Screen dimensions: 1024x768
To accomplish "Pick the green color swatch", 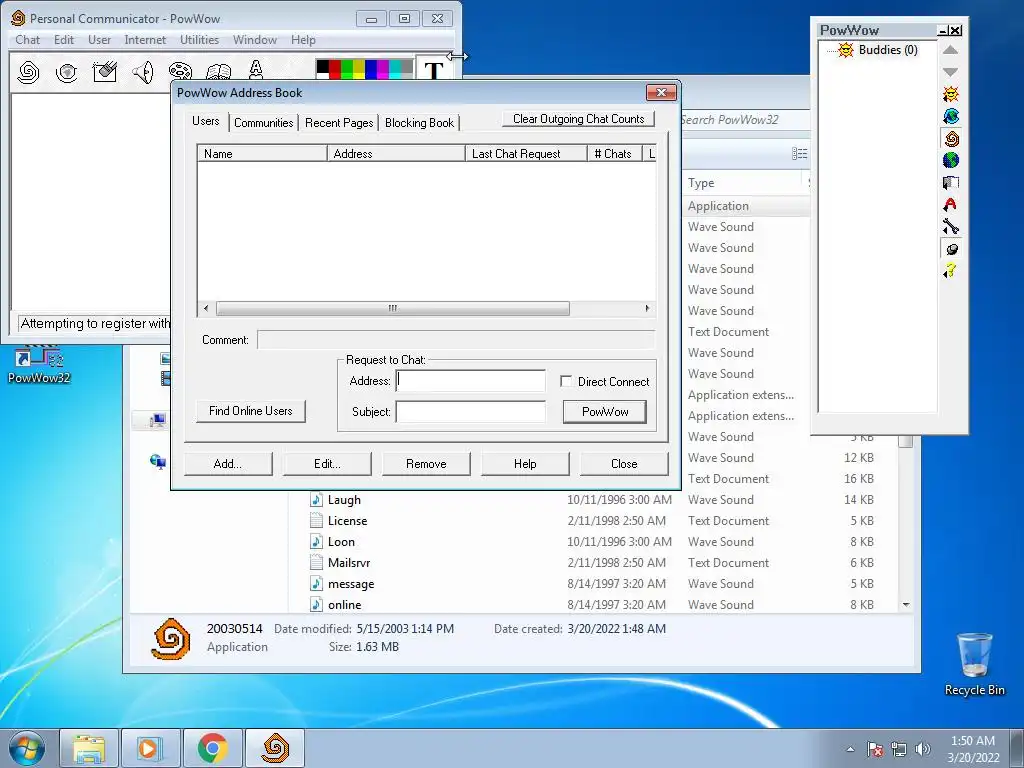I will pyautogui.click(x=347, y=69).
